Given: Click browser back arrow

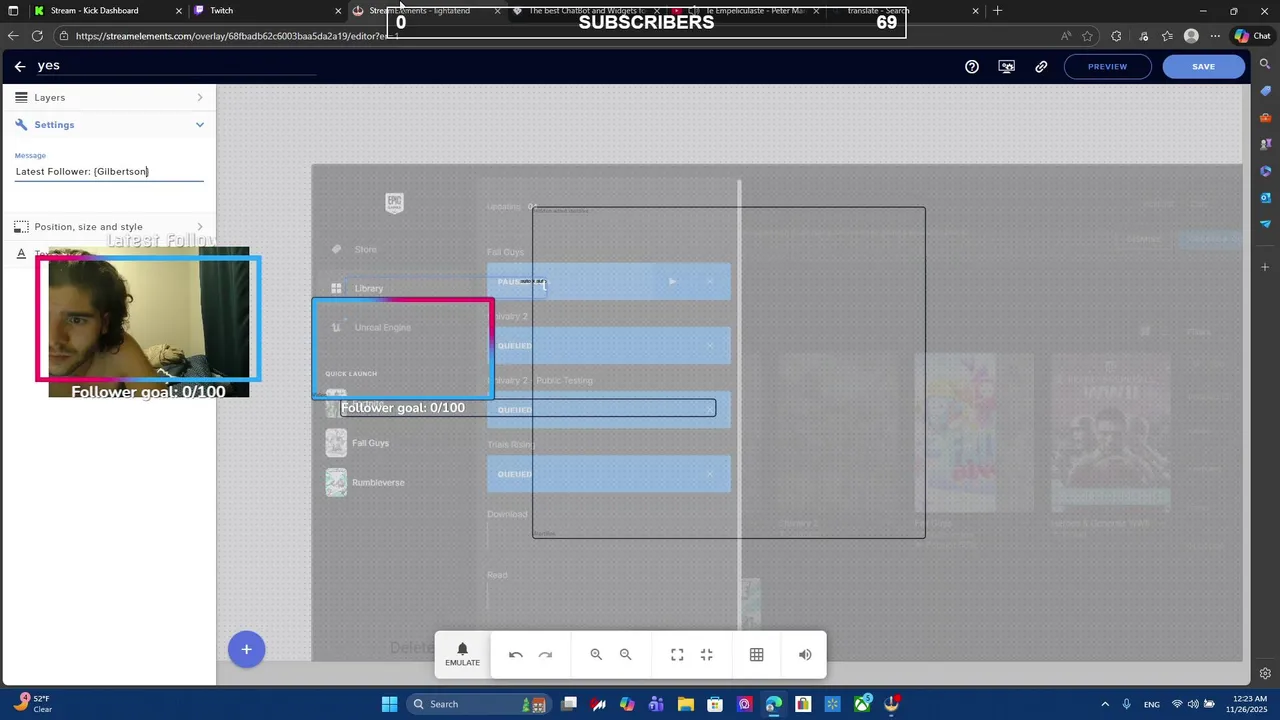Looking at the screenshot, I should 13,36.
